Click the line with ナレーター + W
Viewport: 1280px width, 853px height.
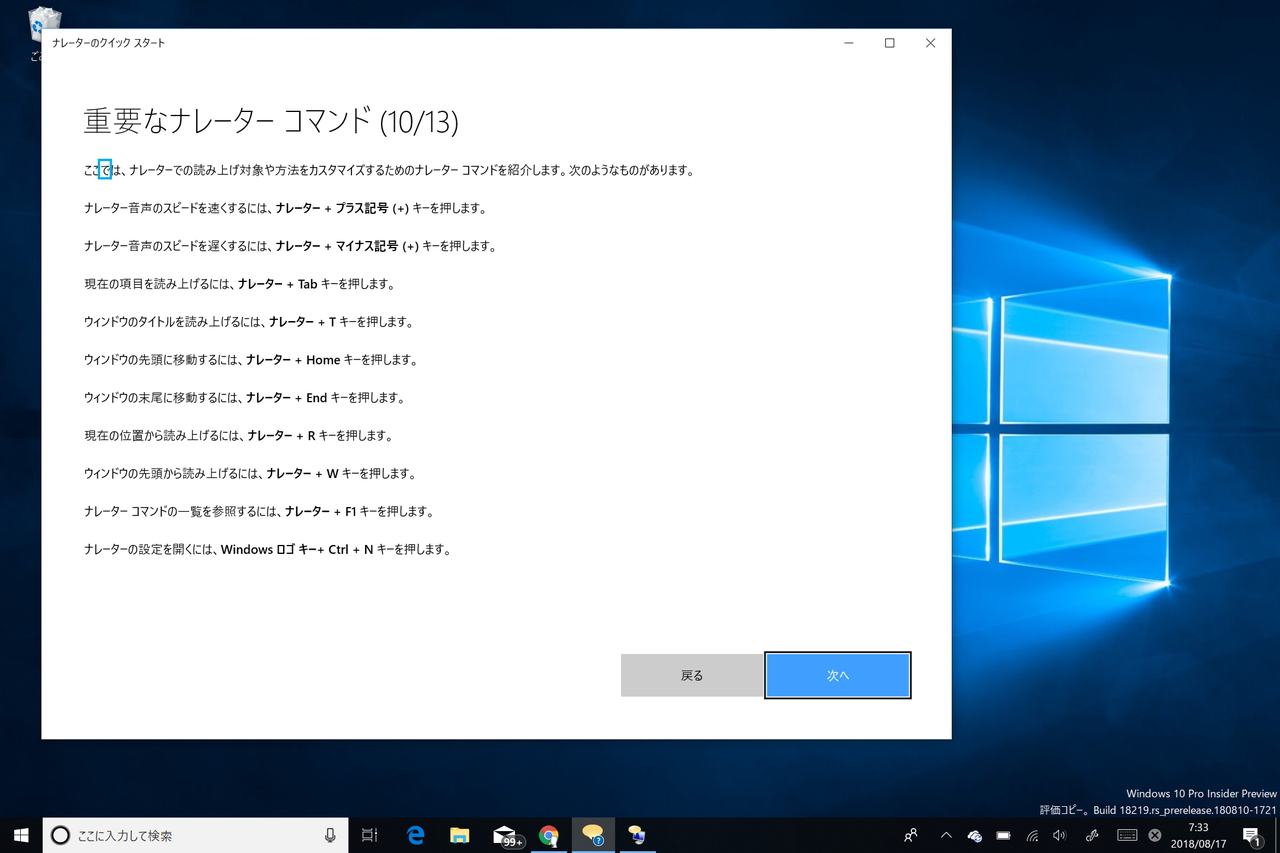coord(249,474)
